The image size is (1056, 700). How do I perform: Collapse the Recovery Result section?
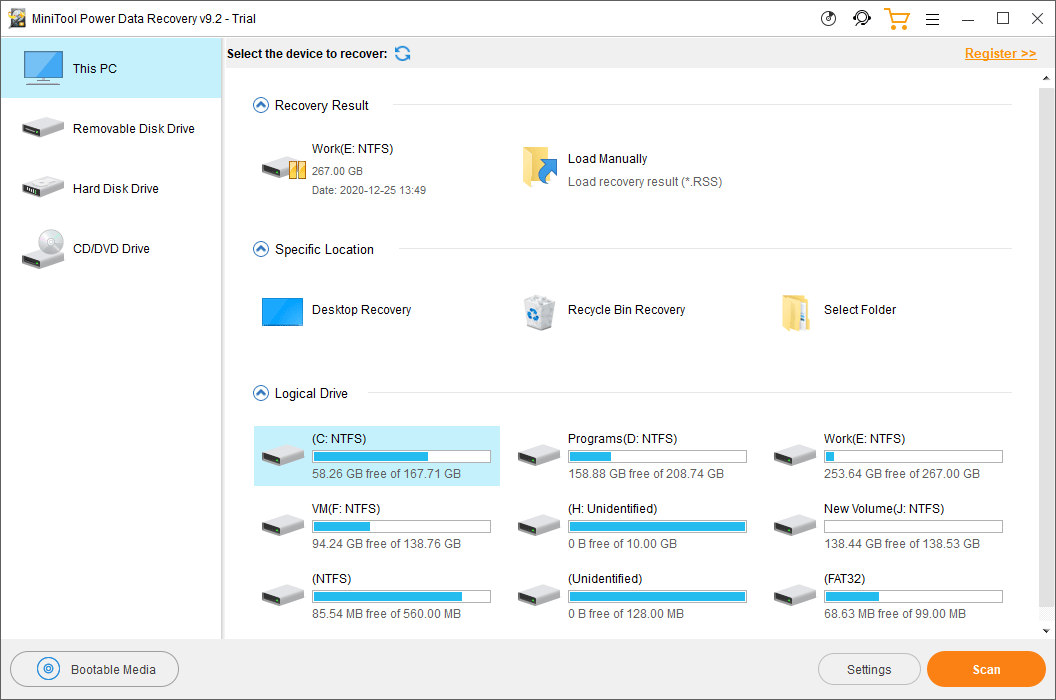point(261,105)
